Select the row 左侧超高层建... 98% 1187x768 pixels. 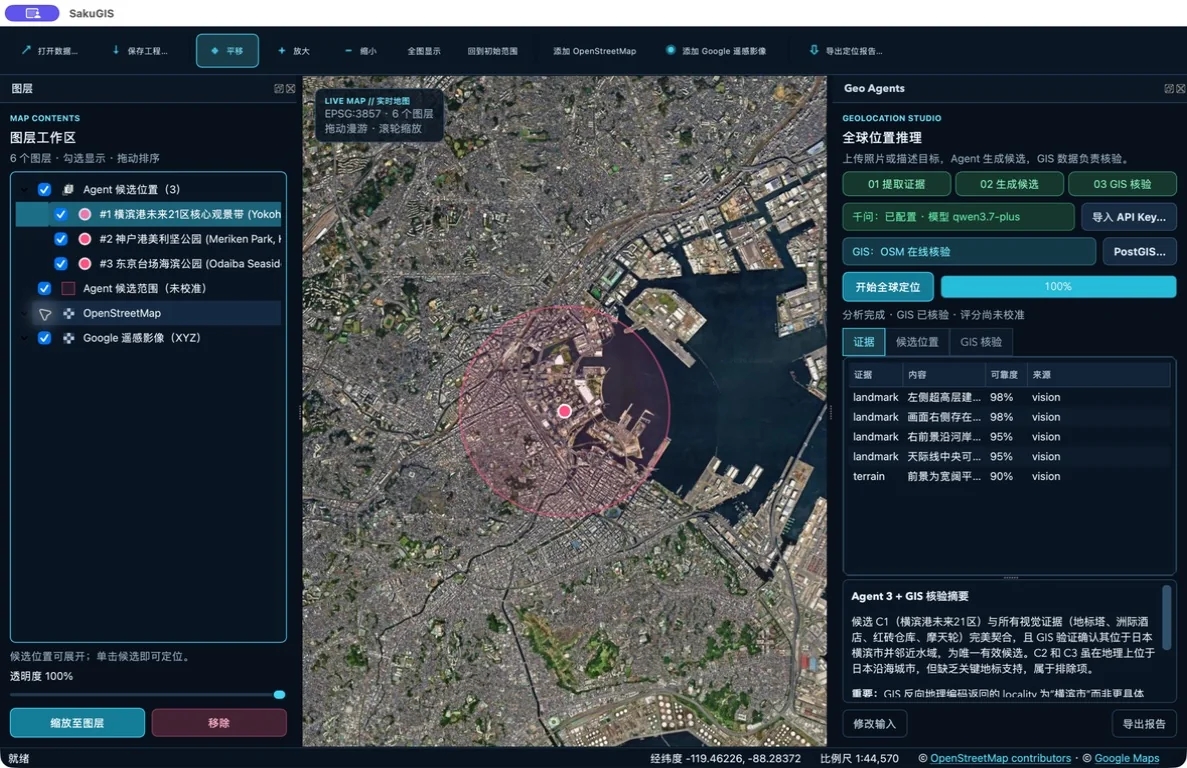1008,397
